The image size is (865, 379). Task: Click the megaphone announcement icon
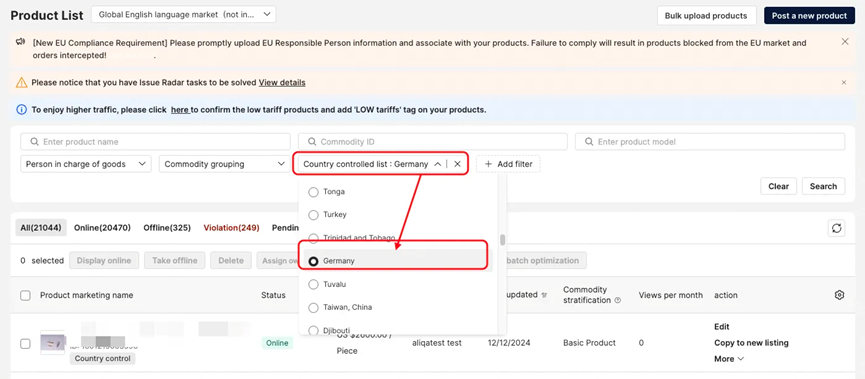(x=21, y=42)
